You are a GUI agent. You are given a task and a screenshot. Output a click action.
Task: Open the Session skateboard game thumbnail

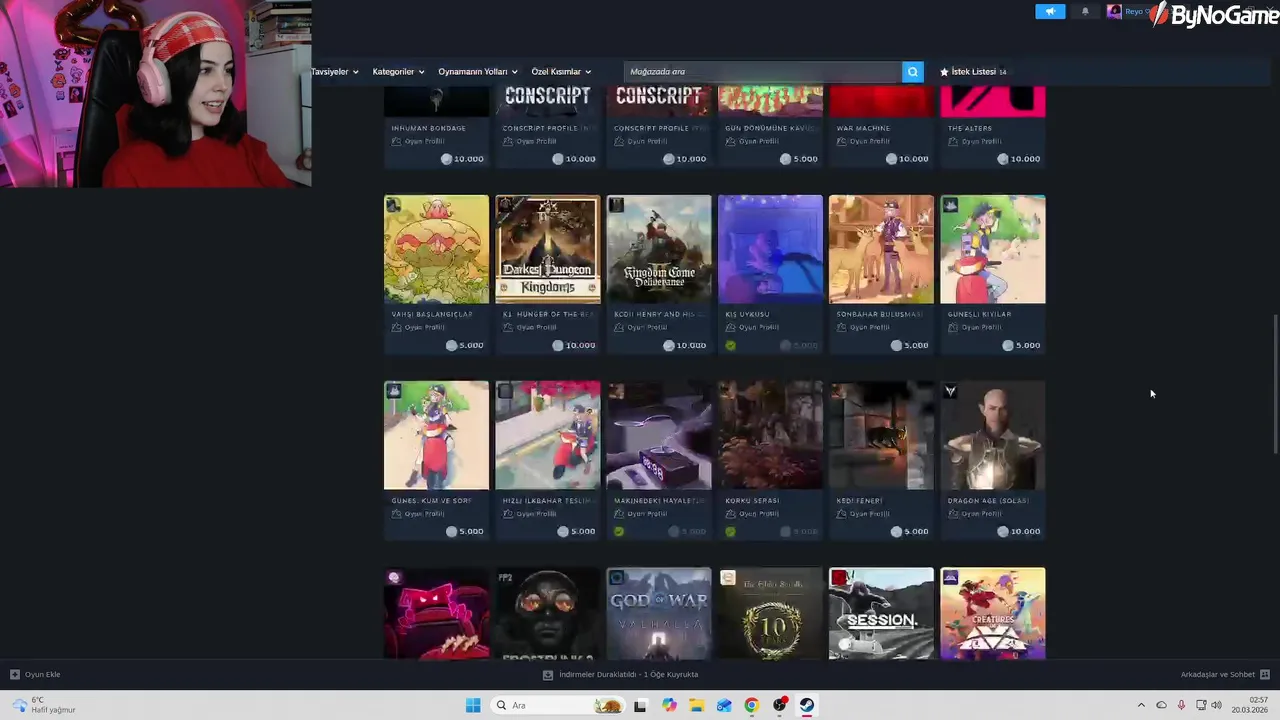pyautogui.click(x=881, y=613)
